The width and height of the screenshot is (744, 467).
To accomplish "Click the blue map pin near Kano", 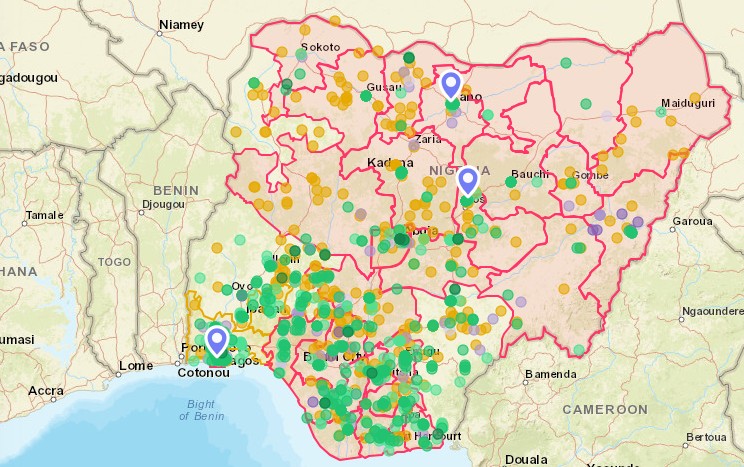I will click(x=451, y=85).
